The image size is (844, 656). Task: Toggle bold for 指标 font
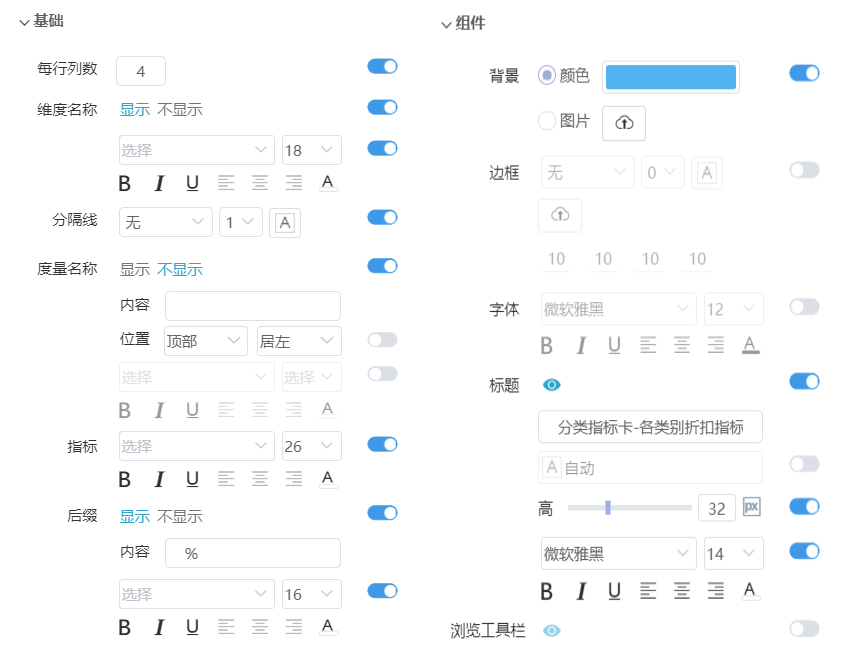coord(124,479)
